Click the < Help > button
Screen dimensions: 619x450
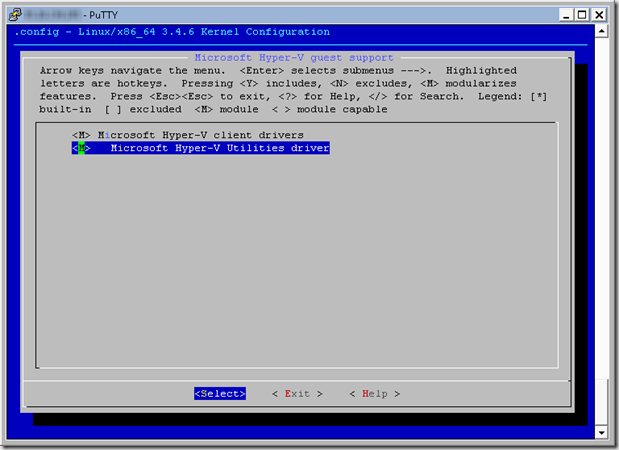tap(375, 394)
